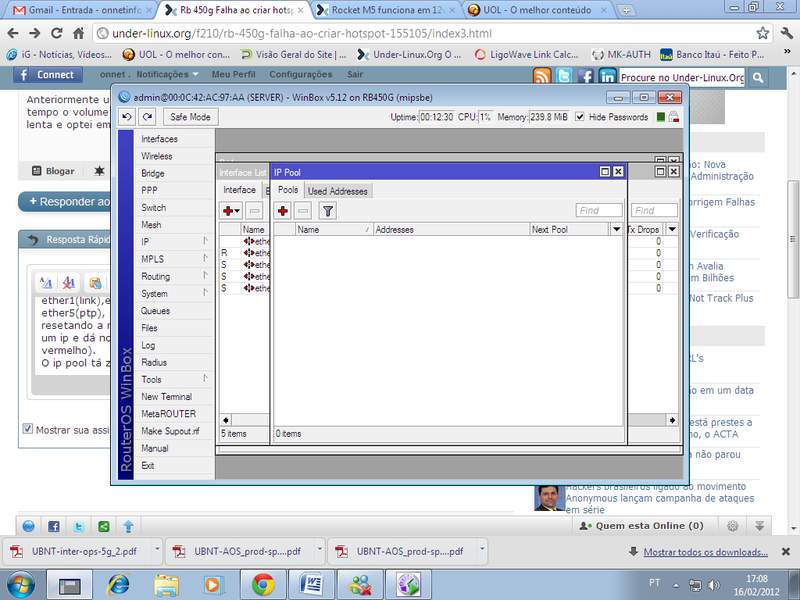This screenshot has width=800, height=600.
Task: Click the WinBox undo arrow icon
Action: pyautogui.click(x=127, y=117)
